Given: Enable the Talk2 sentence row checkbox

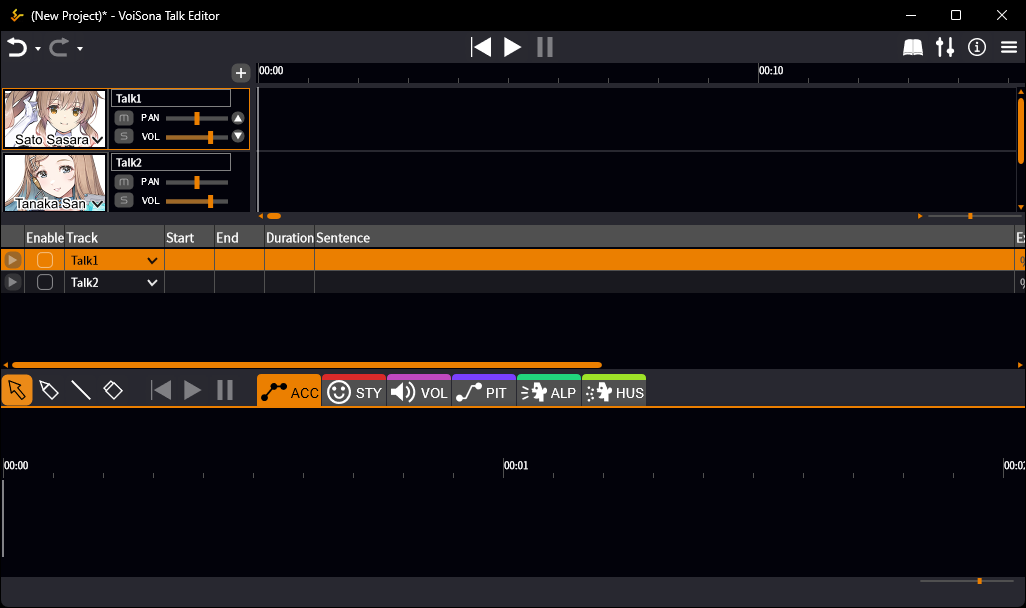Looking at the screenshot, I should pos(45,283).
